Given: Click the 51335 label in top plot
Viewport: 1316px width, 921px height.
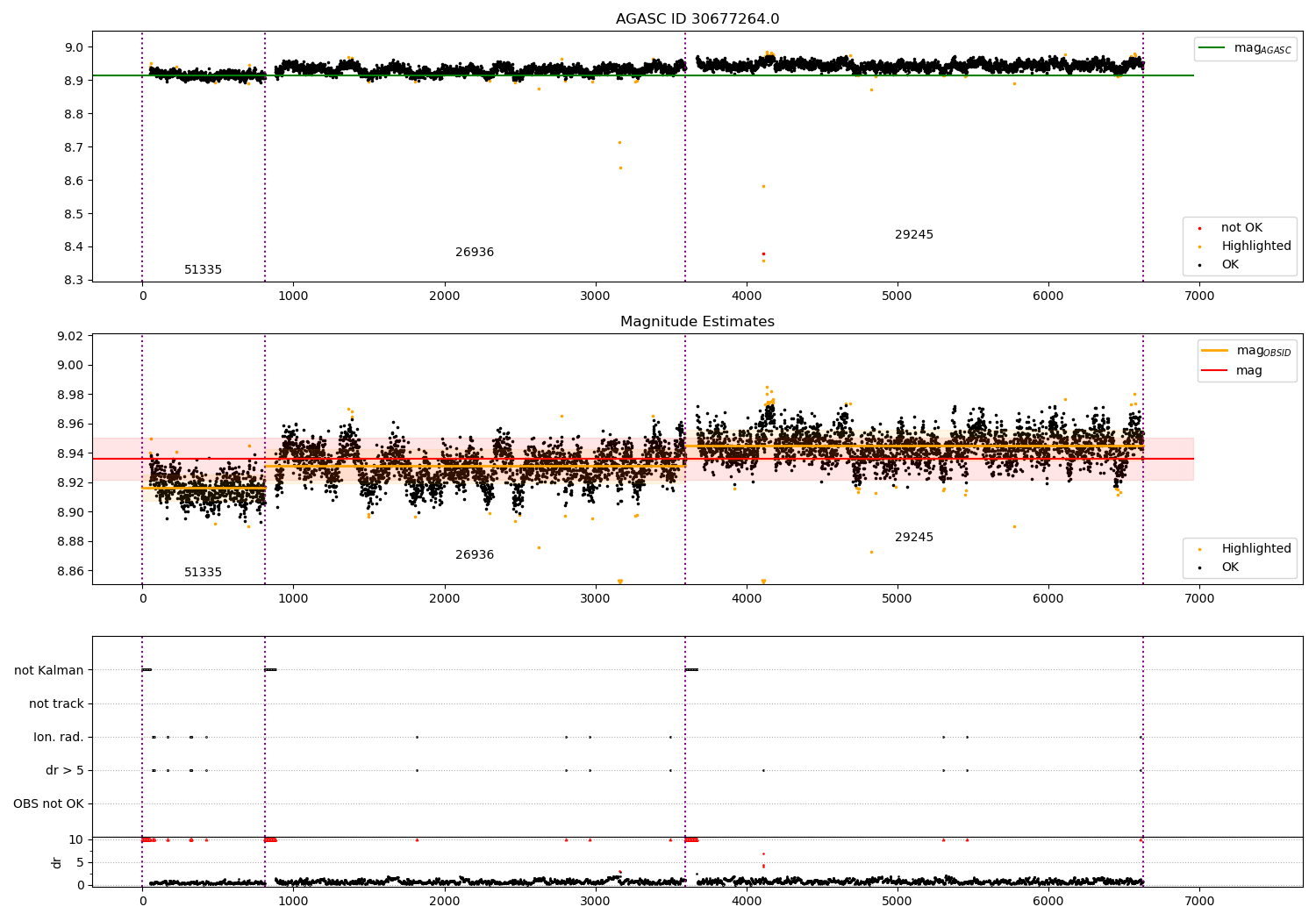Looking at the screenshot, I should point(203,270).
